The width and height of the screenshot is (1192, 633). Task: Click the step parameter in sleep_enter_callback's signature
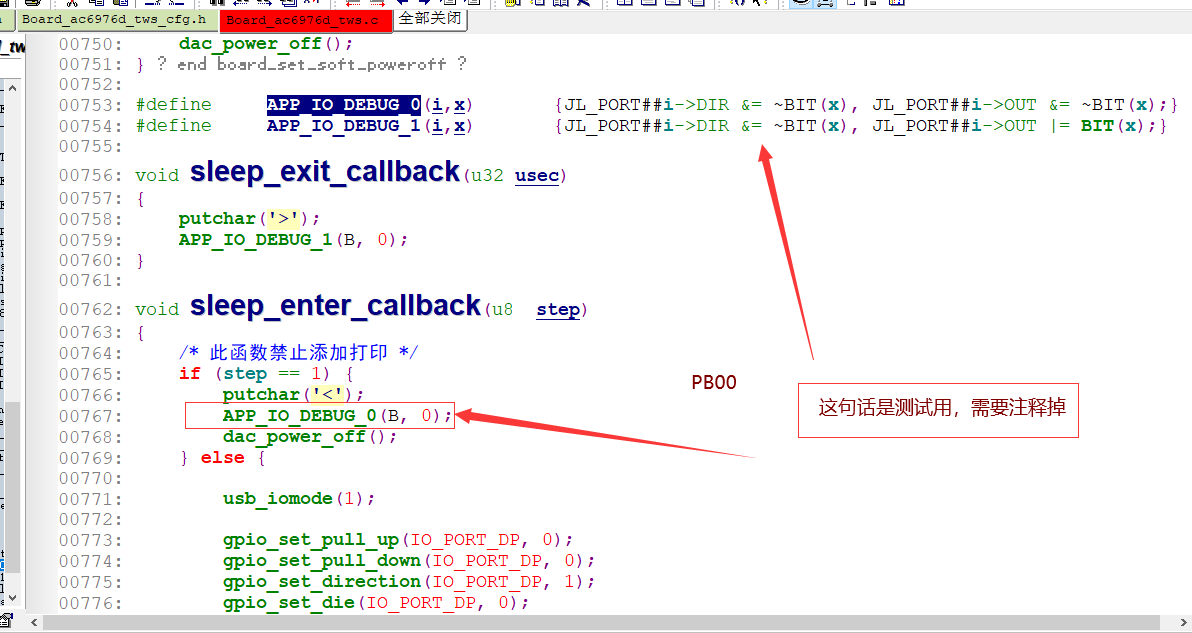558,309
